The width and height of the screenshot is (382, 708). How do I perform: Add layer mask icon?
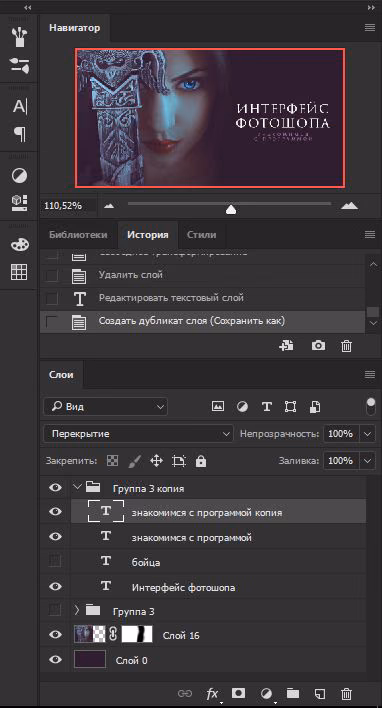[238, 693]
